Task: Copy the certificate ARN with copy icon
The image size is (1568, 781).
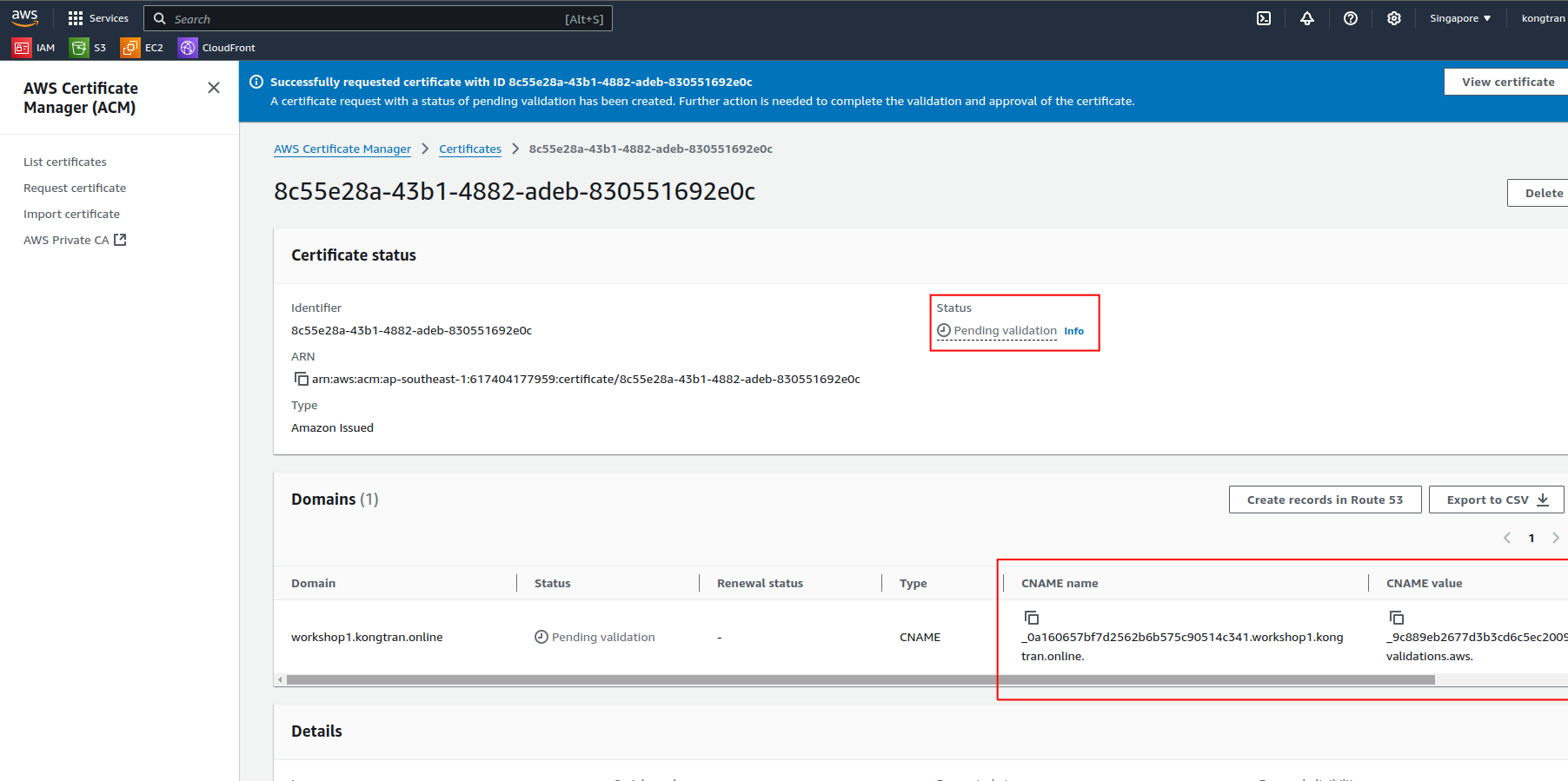Action: [x=302, y=379]
